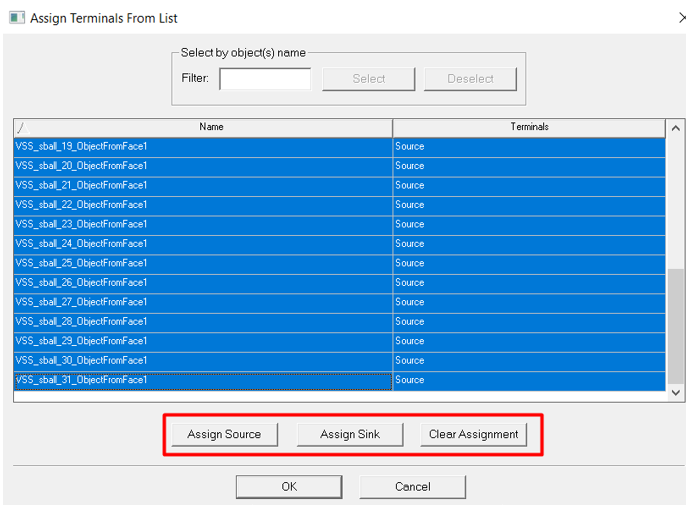Viewport: 686px width, 507px height.
Task: Click the Assign Sink button
Action: coord(350,434)
